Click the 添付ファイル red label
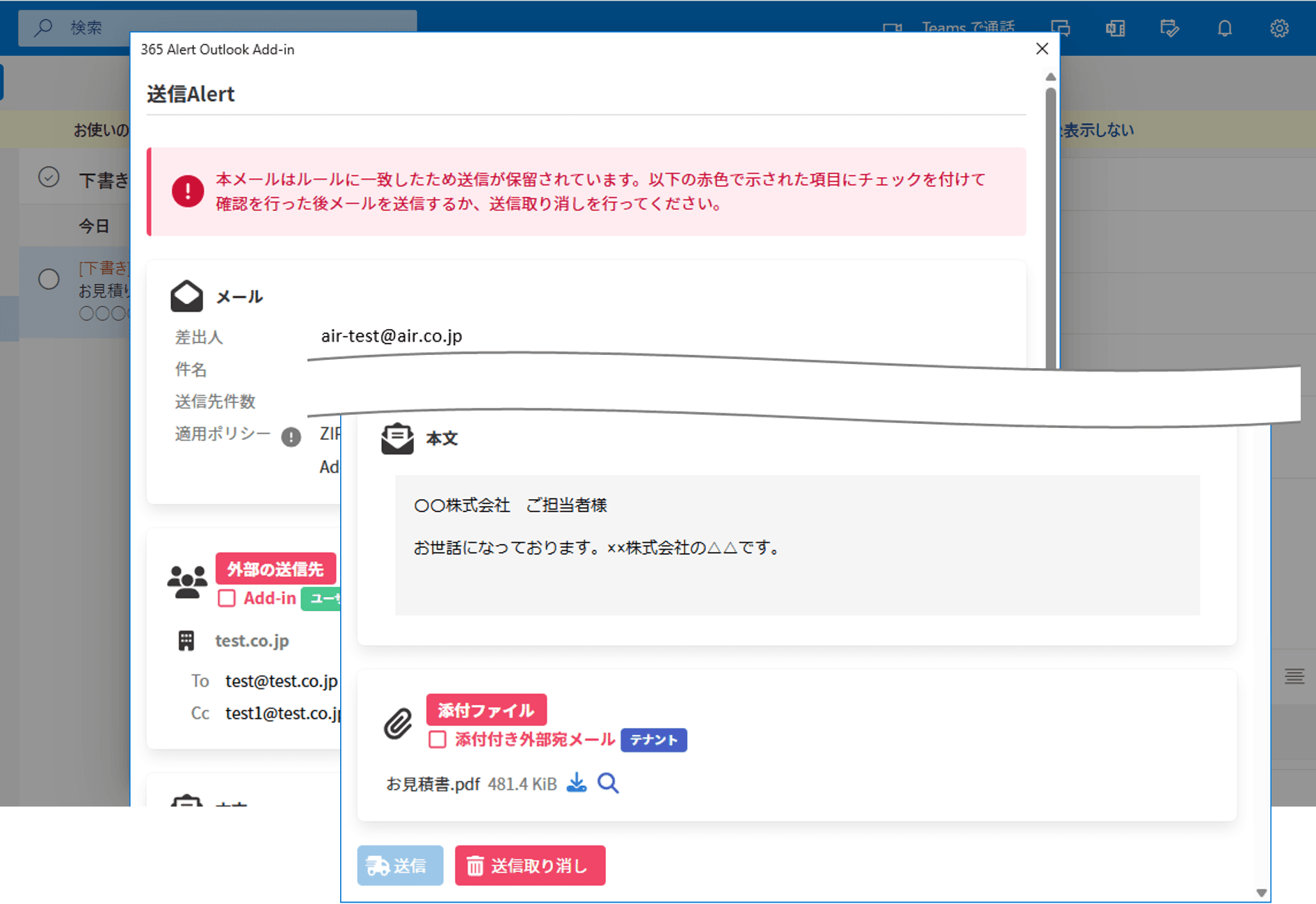Image resolution: width=1316 pixels, height=904 pixels. coord(486,710)
